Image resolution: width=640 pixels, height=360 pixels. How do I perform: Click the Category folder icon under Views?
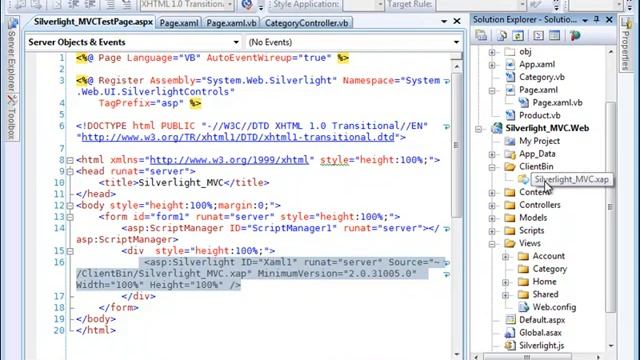523,269
